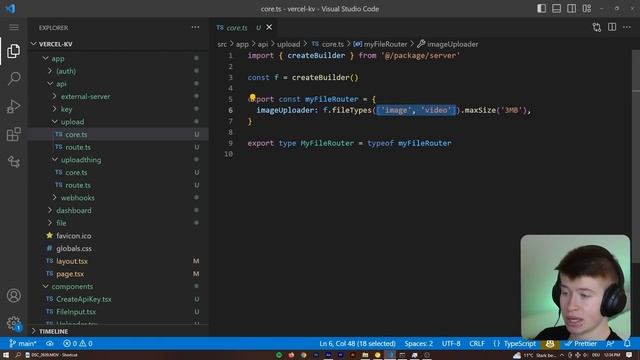640x360 pixels.
Task: Click the src breadcrumb
Action: tap(222, 44)
